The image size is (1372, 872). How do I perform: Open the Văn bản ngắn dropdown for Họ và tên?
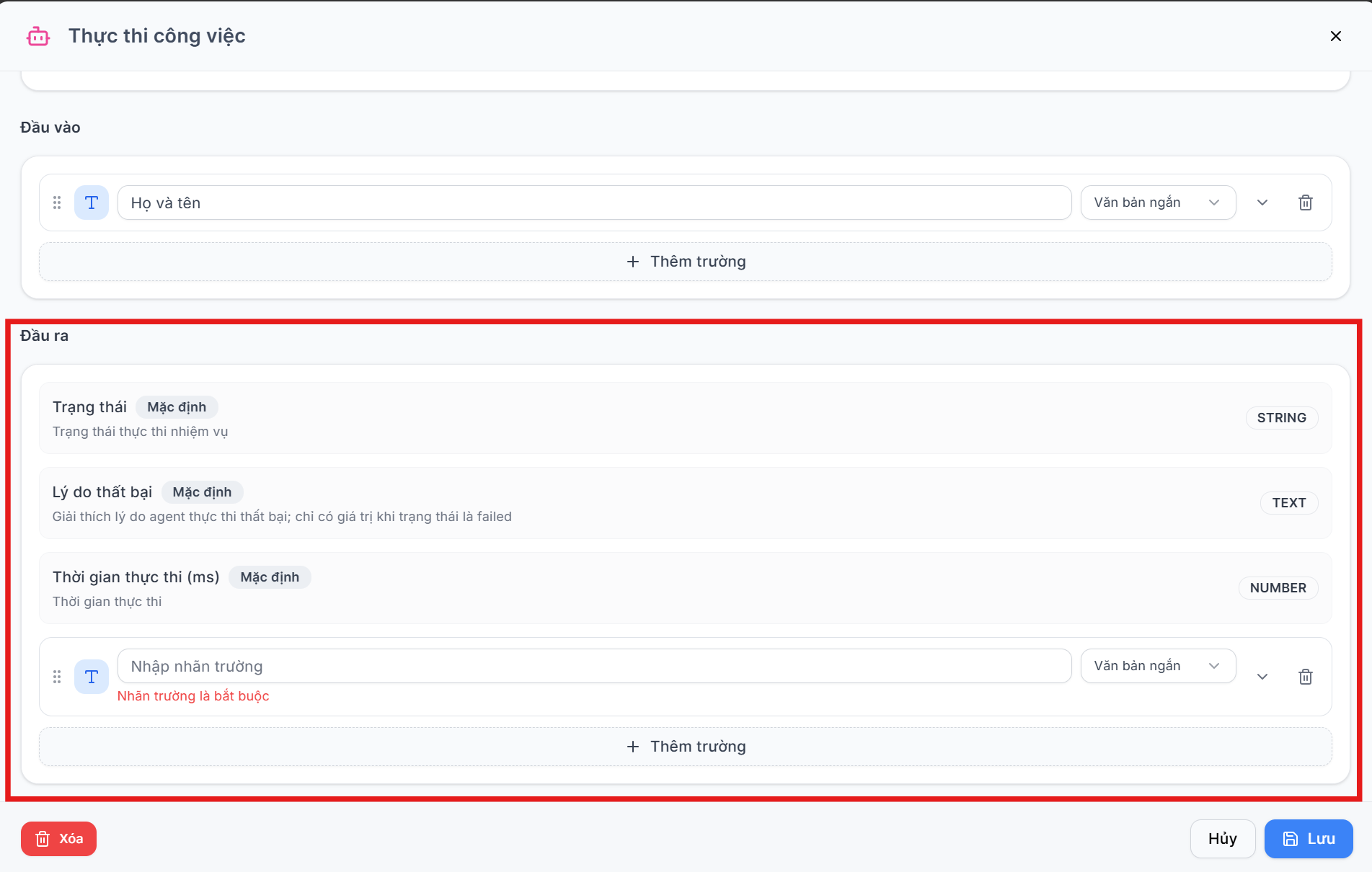[1158, 203]
